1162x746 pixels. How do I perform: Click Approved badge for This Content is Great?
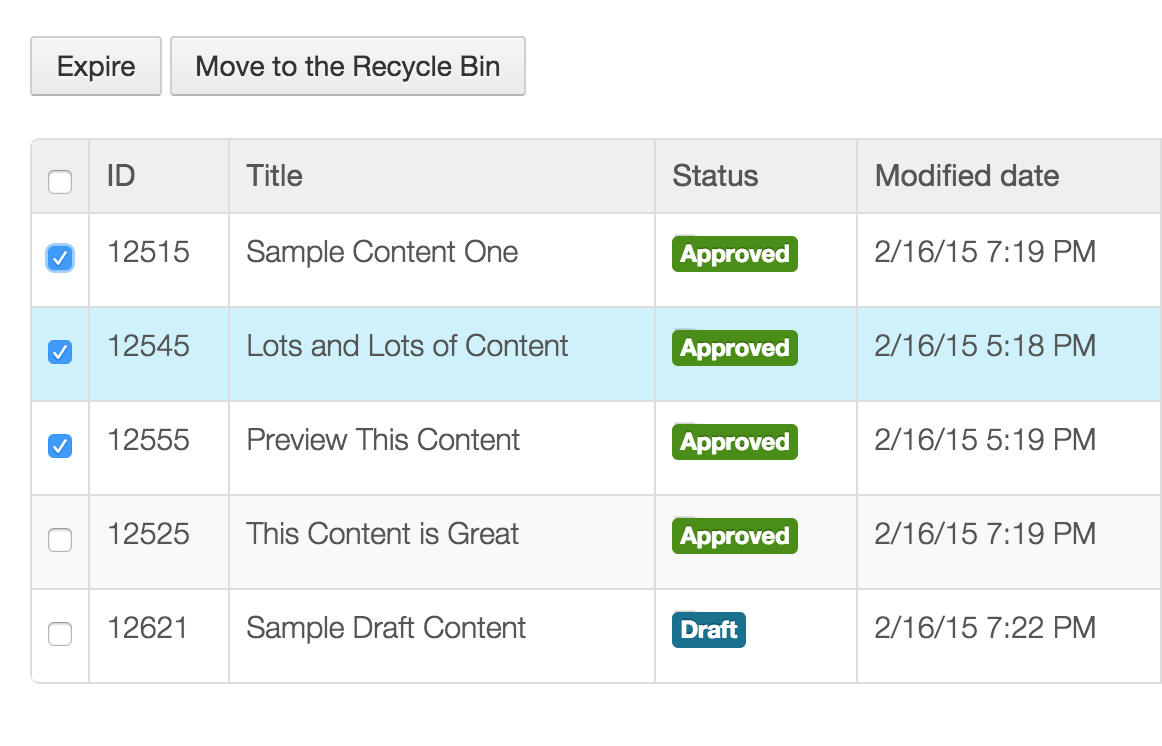click(x=735, y=536)
